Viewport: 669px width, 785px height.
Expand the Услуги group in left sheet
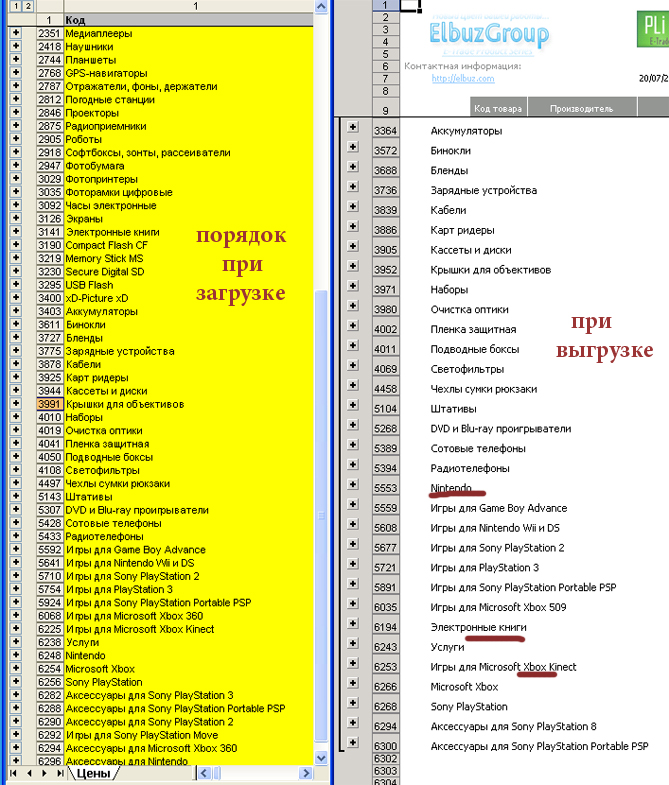16,642
